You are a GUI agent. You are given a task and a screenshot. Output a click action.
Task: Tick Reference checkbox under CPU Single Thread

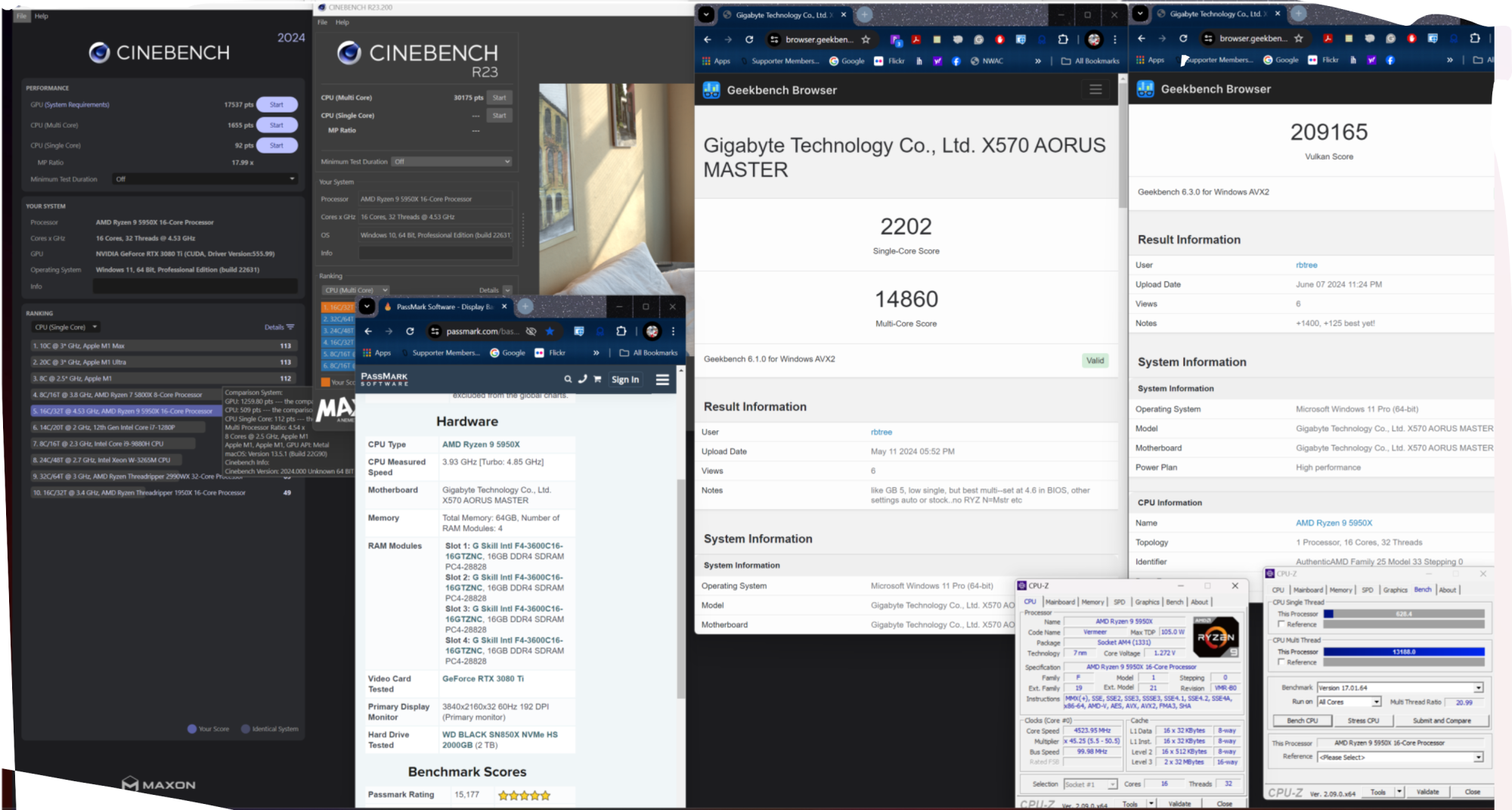(x=1281, y=625)
